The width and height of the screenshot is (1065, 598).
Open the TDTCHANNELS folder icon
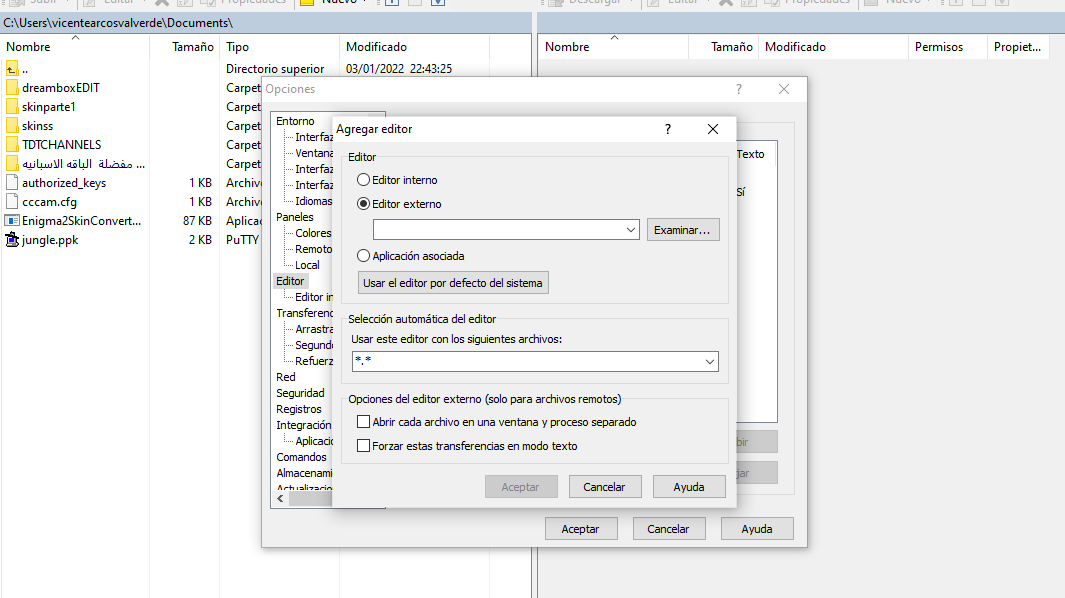(12, 145)
